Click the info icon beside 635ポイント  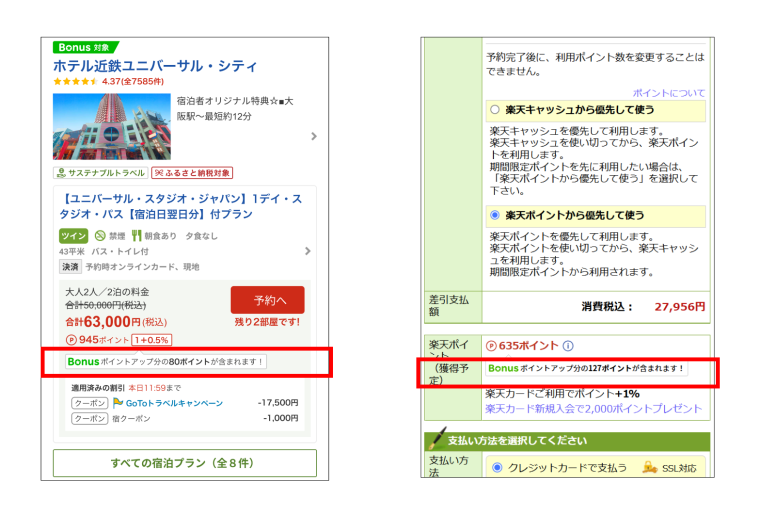pyautogui.click(x=568, y=345)
